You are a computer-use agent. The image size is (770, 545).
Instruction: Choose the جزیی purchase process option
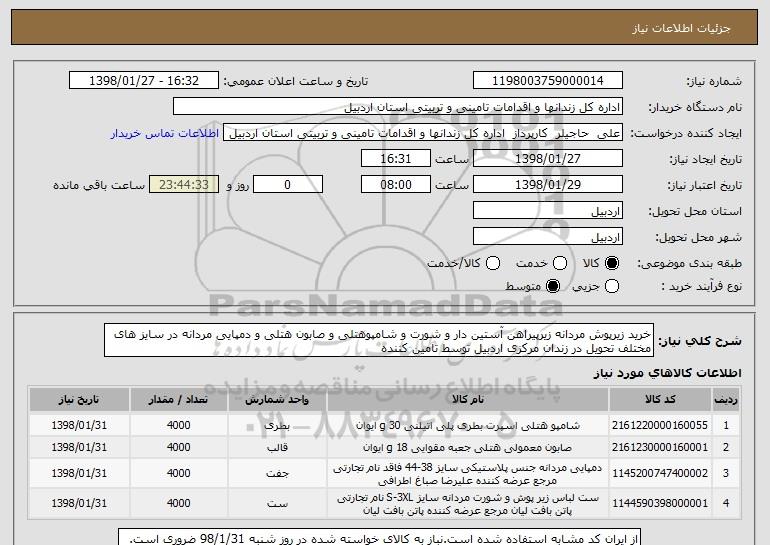click(x=612, y=286)
